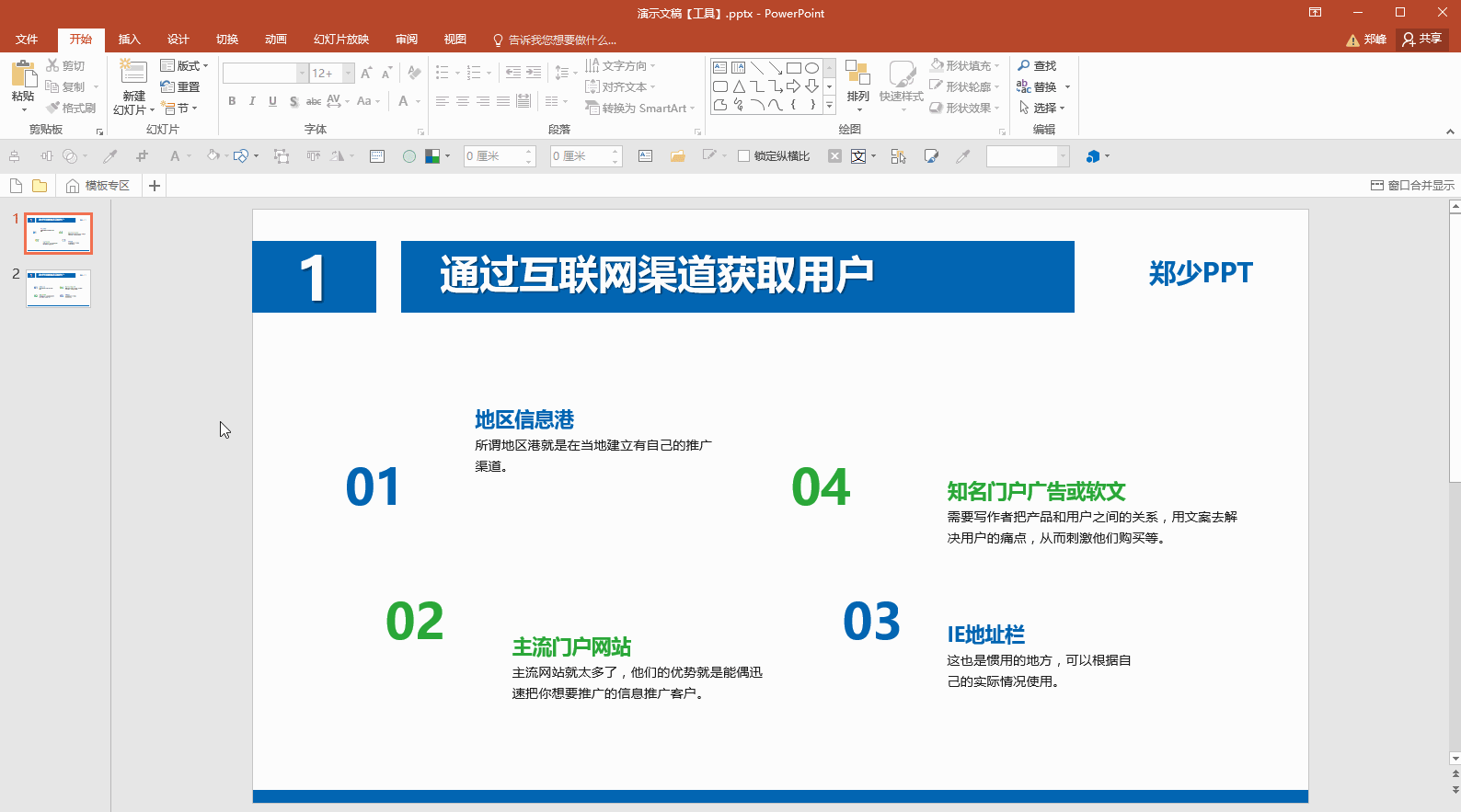The width and height of the screenshot is (1461, 812).
Task: Toggle text shadow (S)
Action: click(x=293, y=101)
